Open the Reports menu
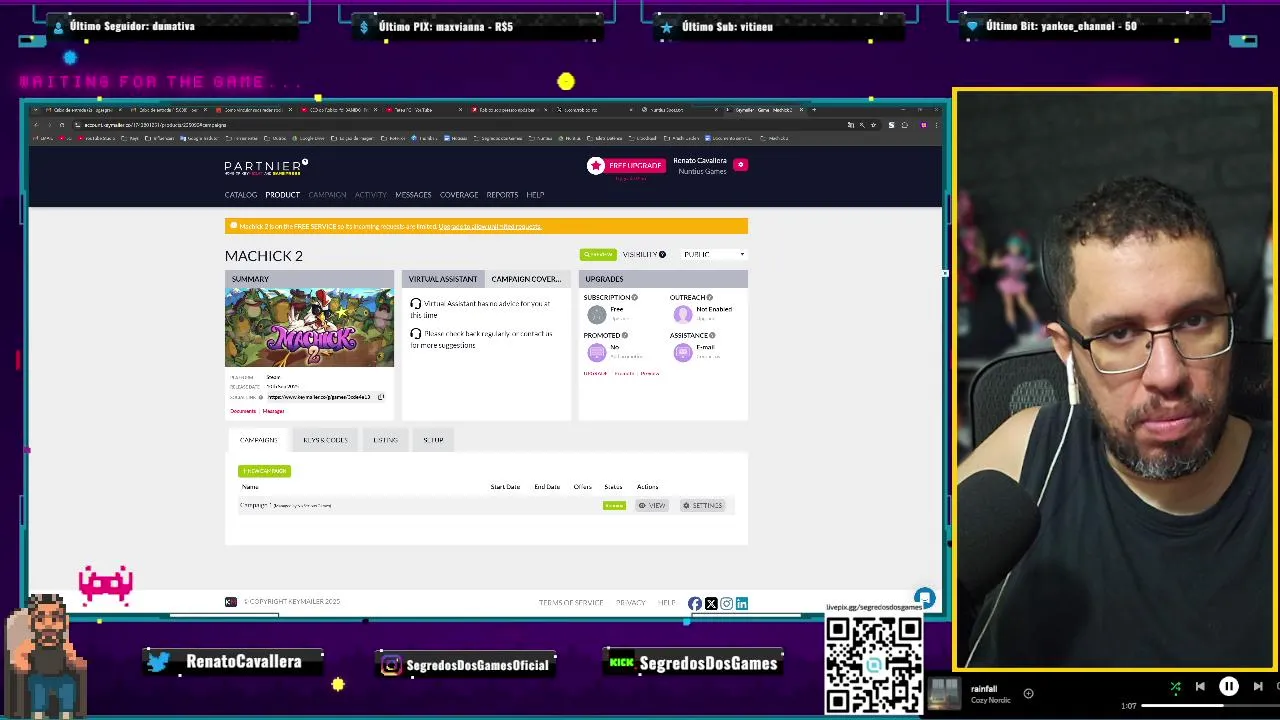Image resolution: width=1280 pixels, height=720 pixels. pyautogui.click(x=502, y=195)
